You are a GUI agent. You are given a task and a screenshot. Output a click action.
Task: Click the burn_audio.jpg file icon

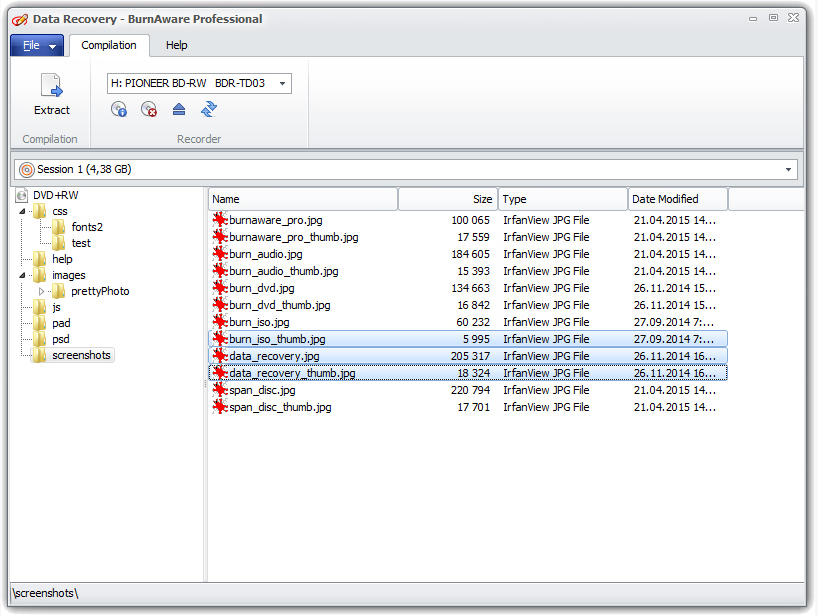pyautogui.click(x=220, y=254)
